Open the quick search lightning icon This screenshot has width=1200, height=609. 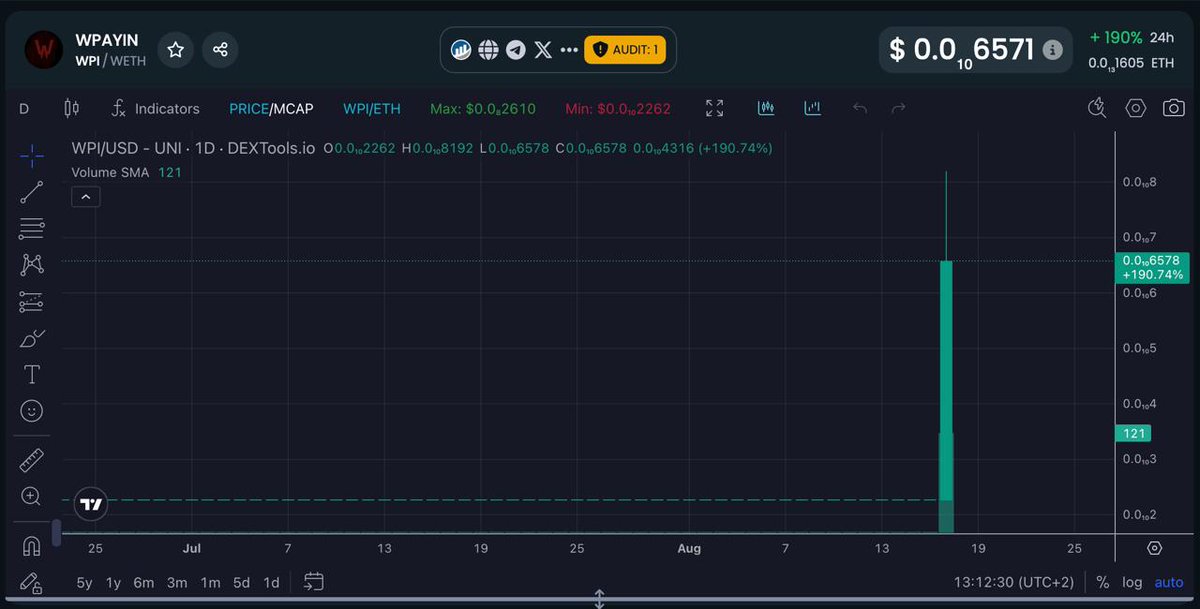click(1097, 108)
